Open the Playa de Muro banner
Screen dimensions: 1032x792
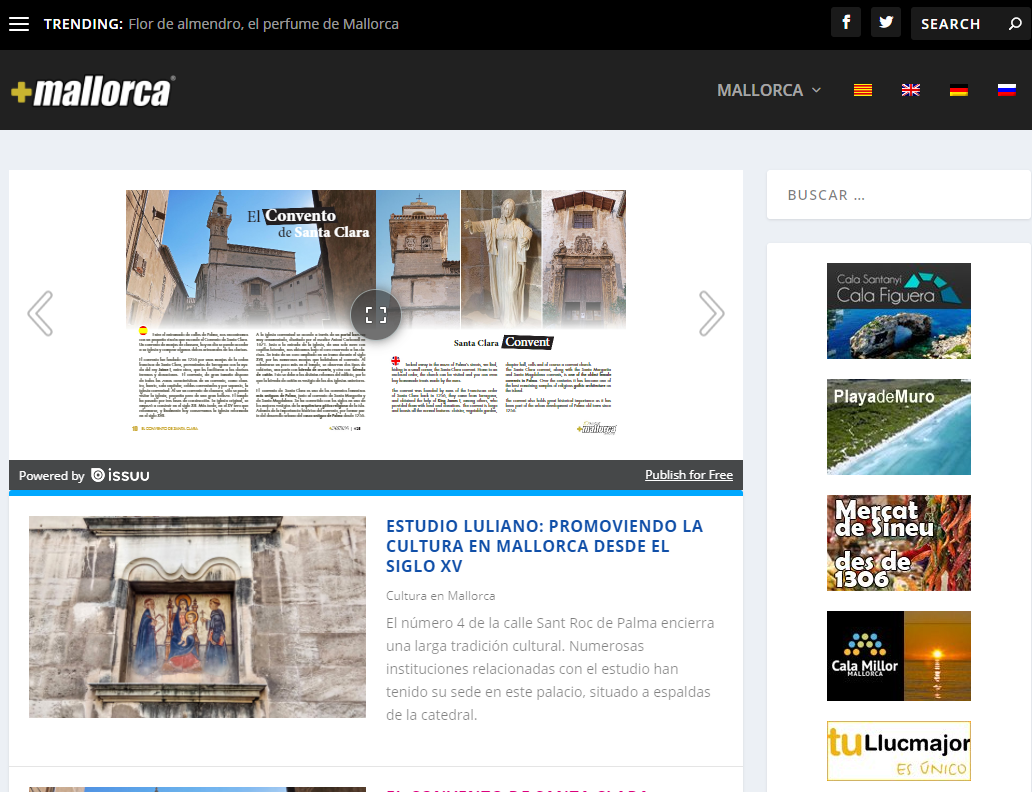898,427
